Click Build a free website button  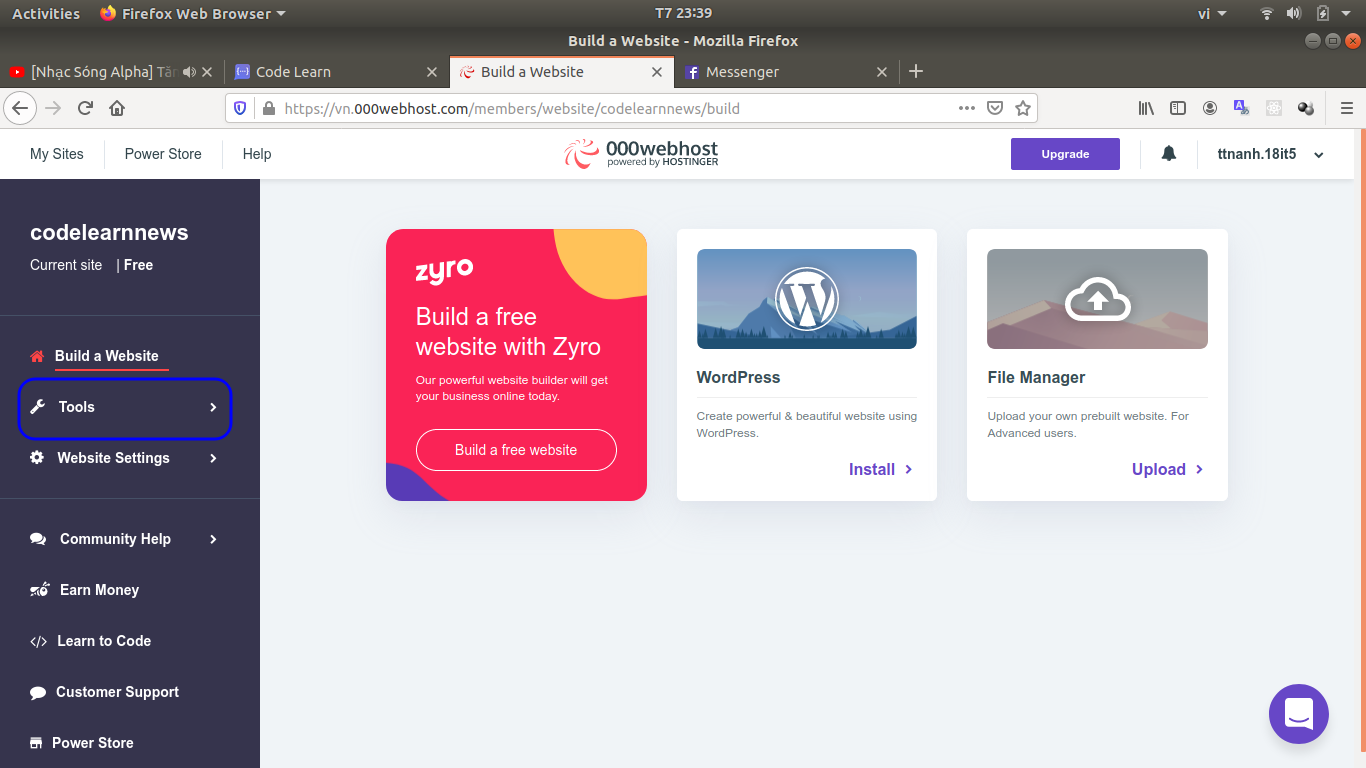[516, 450]
